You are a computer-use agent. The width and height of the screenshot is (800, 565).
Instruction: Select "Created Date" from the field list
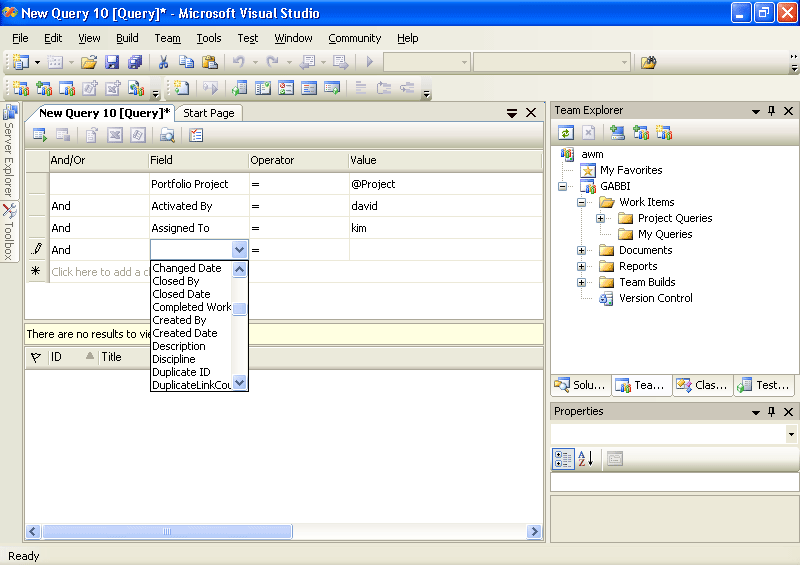(x=185, y=333)
